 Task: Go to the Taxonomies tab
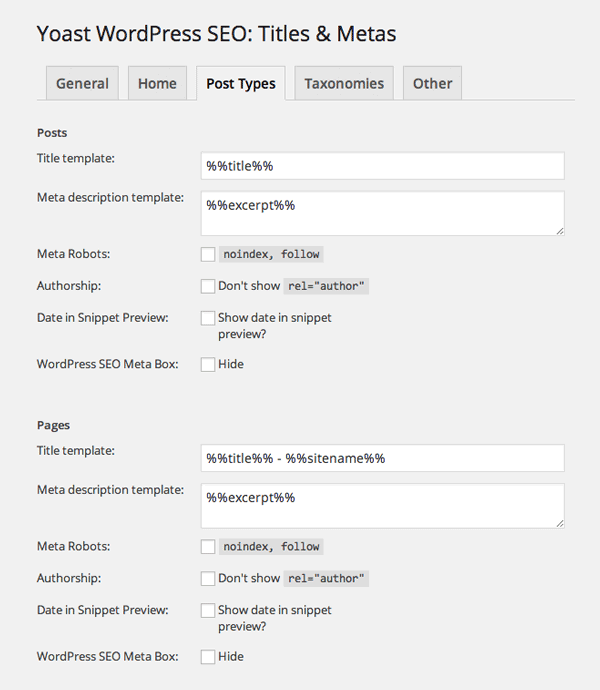(344, 83)
